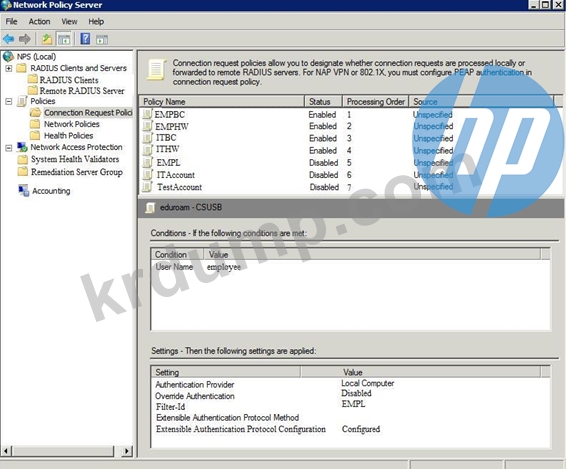Image resolution: width=566 pixels, height=469 pixels.
Task: Go back with the blue arrow
Action: click(8, 39)
